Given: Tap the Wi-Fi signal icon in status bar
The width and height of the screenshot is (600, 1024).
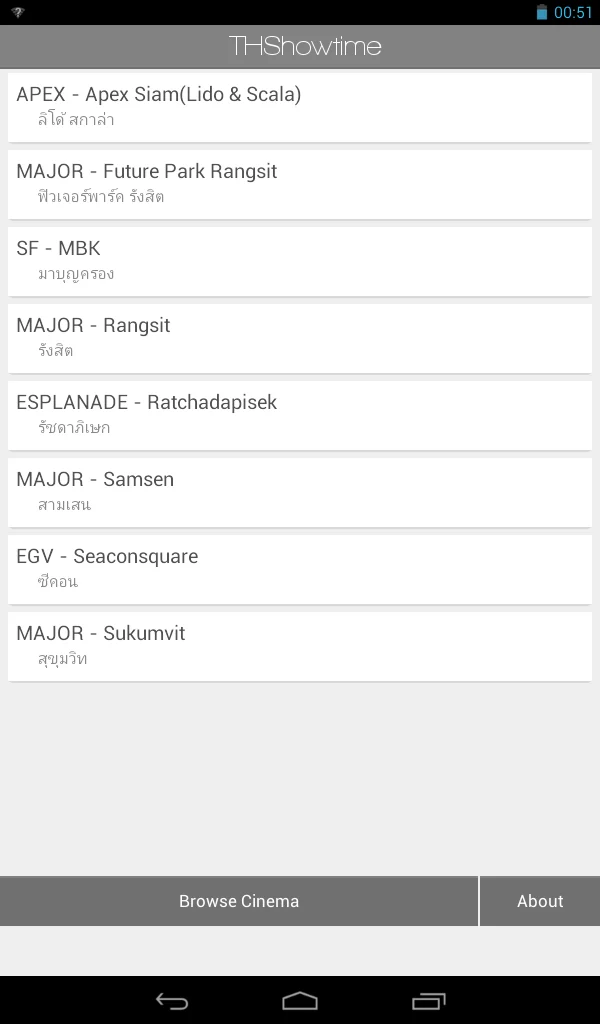Looking at the screenshot, I should pos(18,12).
